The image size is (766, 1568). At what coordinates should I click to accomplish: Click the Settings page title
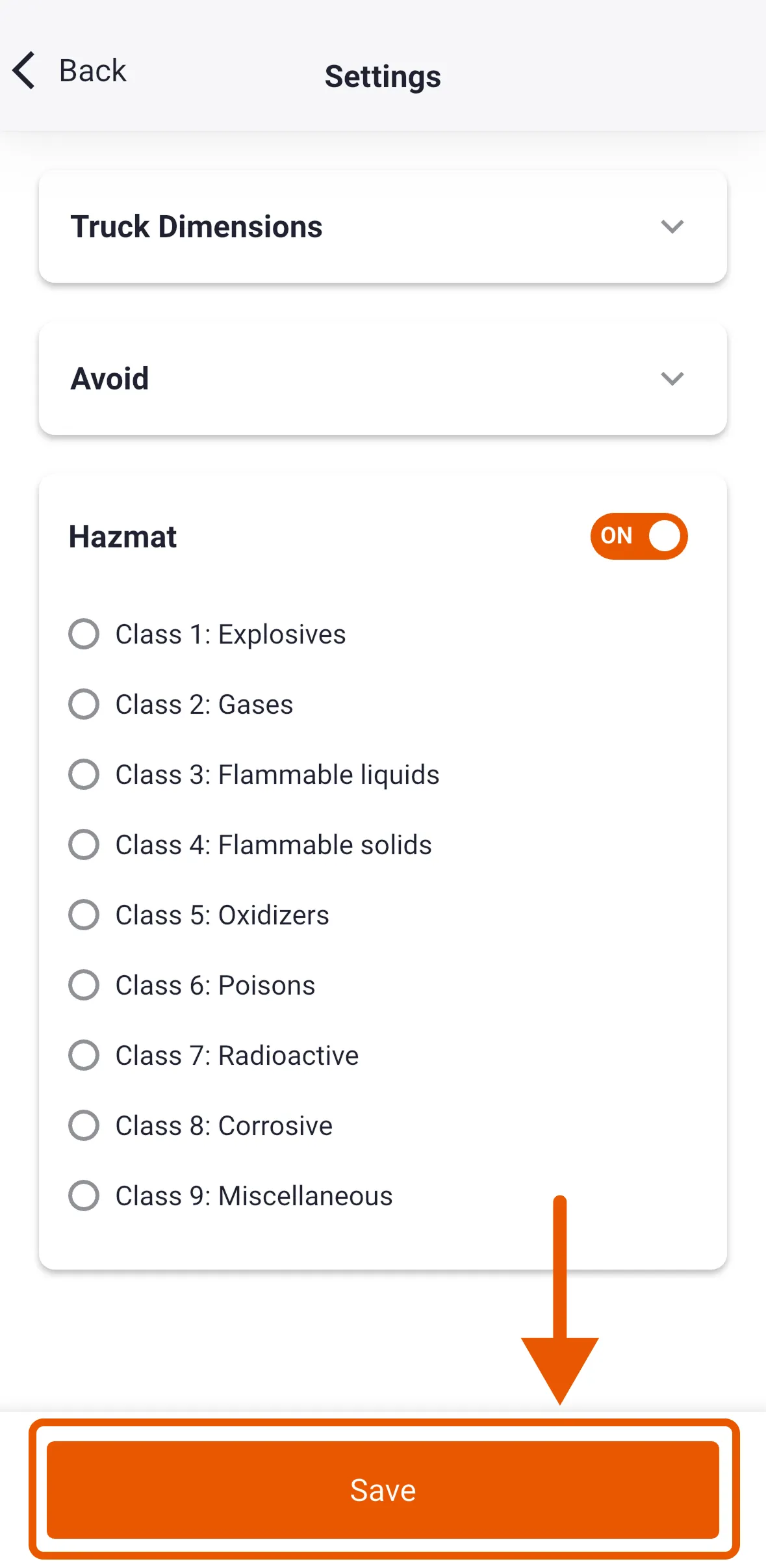(383, 77)
